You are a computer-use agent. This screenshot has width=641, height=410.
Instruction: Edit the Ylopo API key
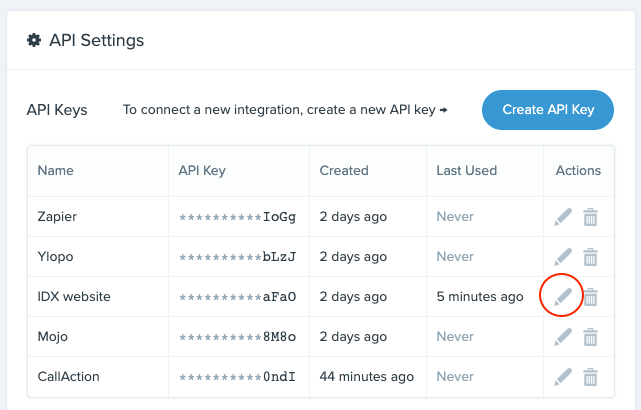point(563,257)
